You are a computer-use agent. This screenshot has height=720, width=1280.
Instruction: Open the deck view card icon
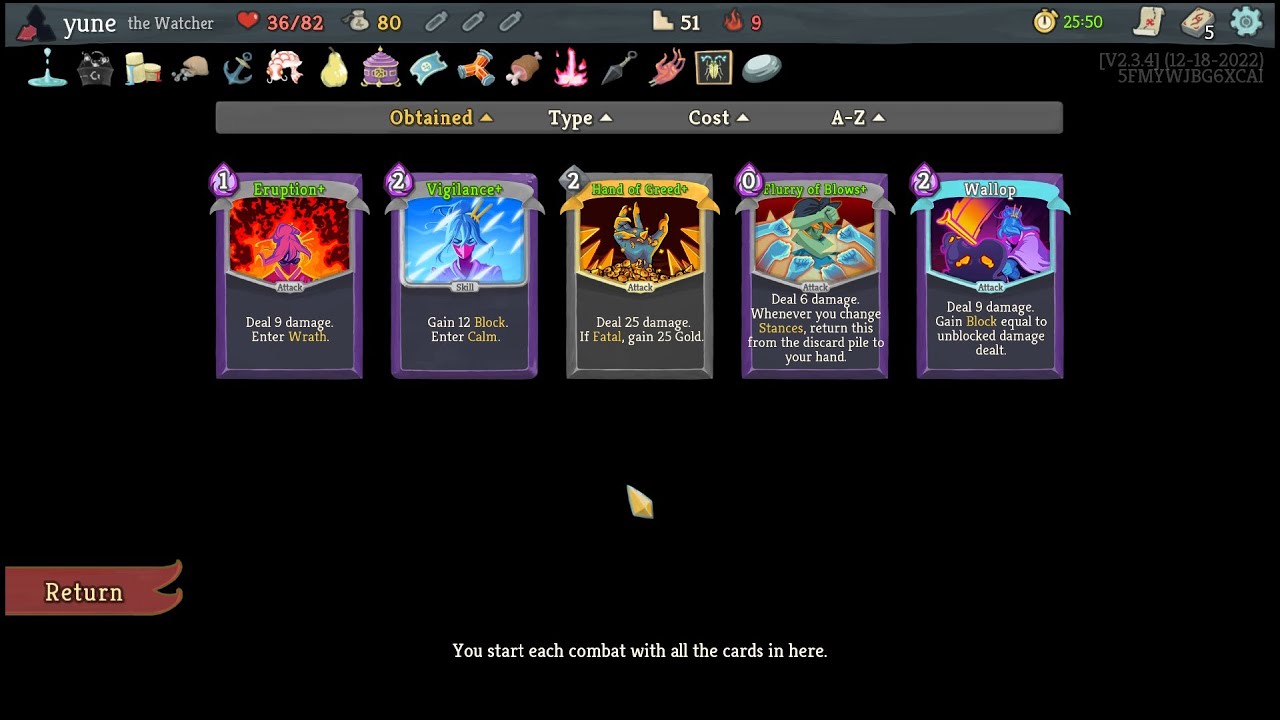tap(1197, 22)
